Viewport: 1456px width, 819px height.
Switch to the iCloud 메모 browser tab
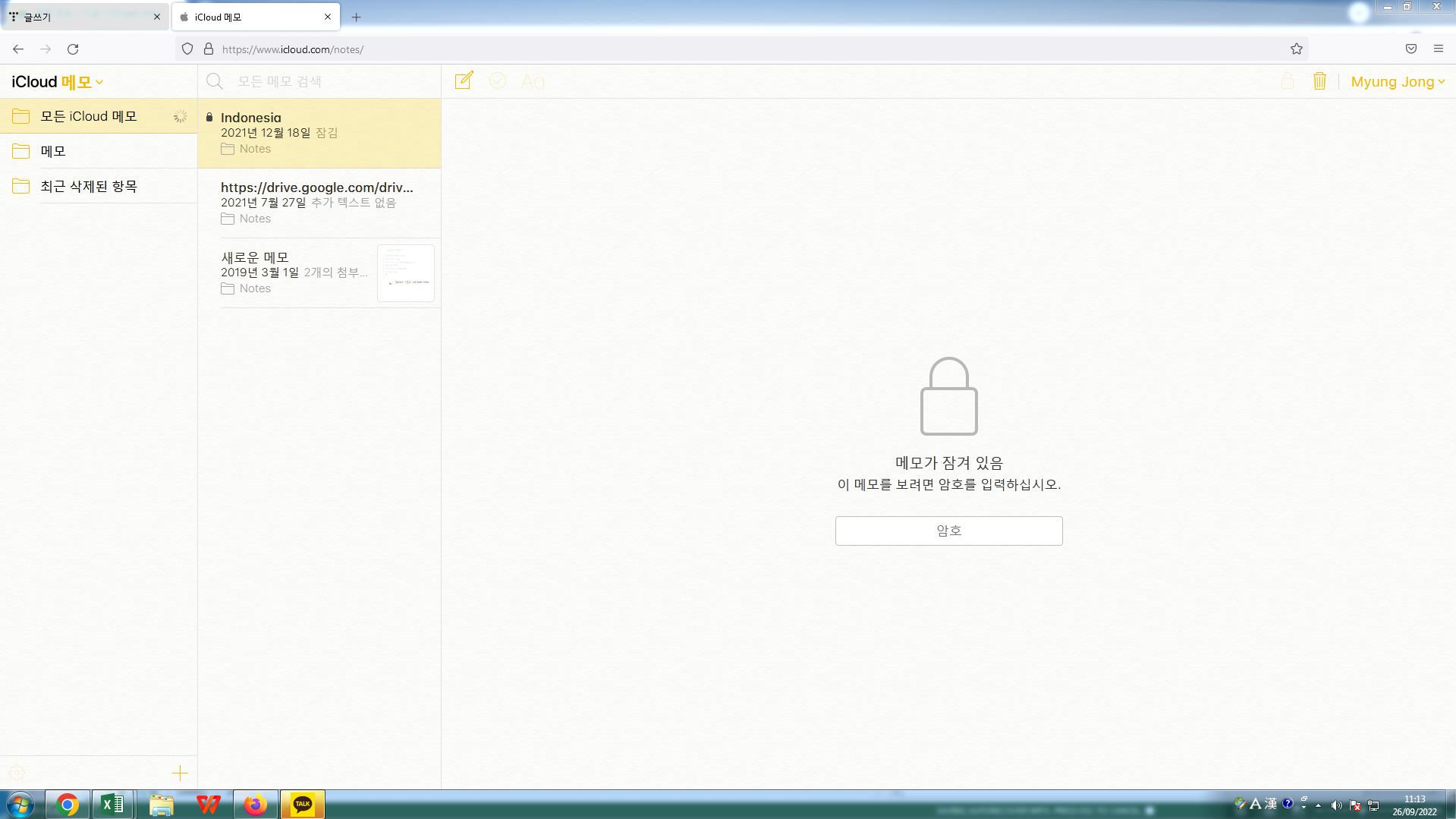[256, 17]
